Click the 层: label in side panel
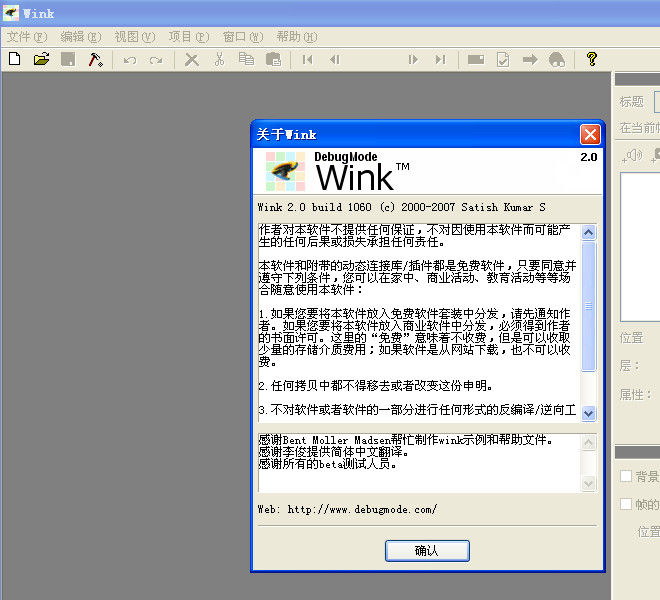The height and width of the screenshot is (600, 660). click(629, 365)
